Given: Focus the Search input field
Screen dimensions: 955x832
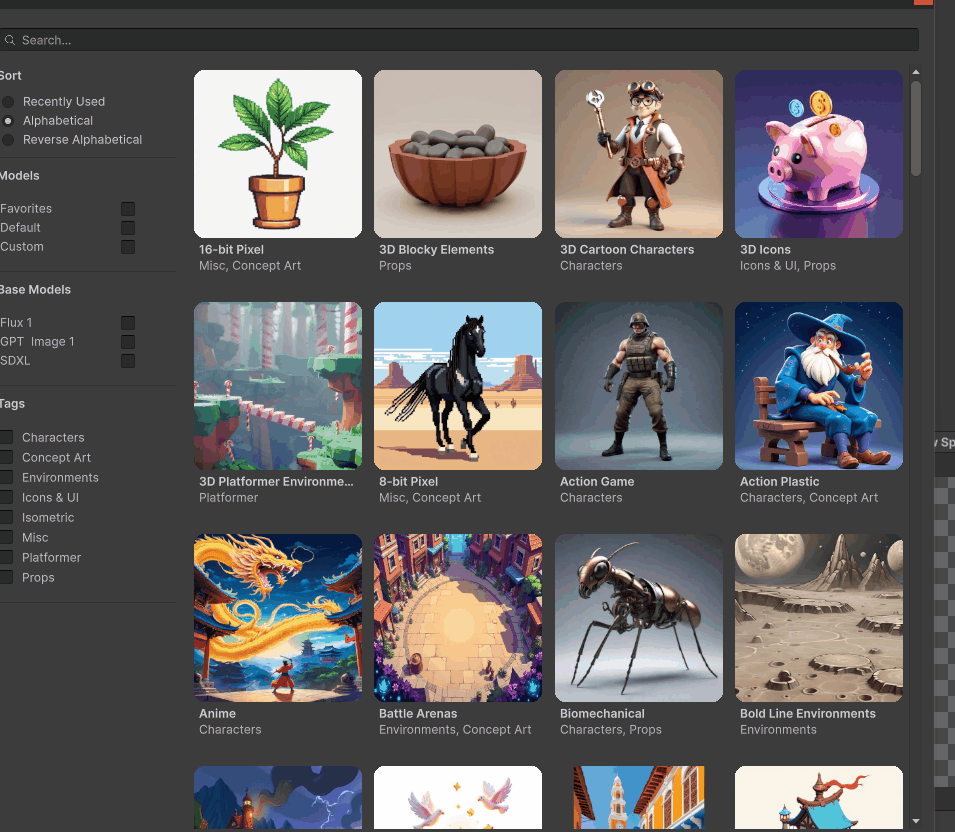Looking at the screenshot, I should point(459,40).
